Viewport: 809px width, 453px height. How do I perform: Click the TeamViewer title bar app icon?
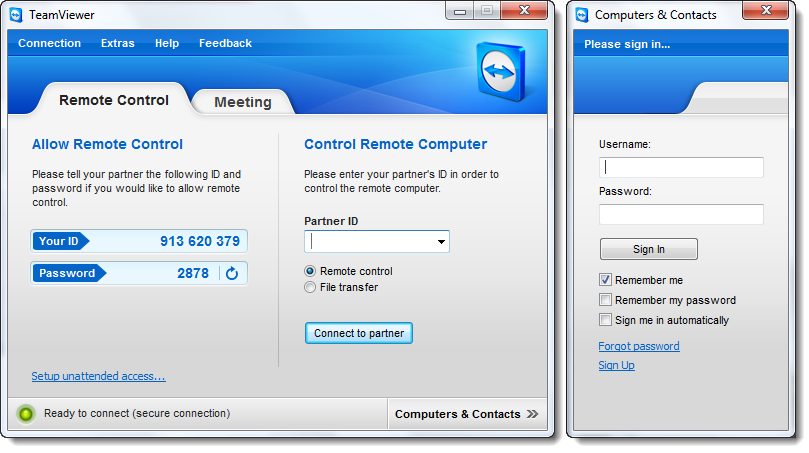click(x=16, y=15)
